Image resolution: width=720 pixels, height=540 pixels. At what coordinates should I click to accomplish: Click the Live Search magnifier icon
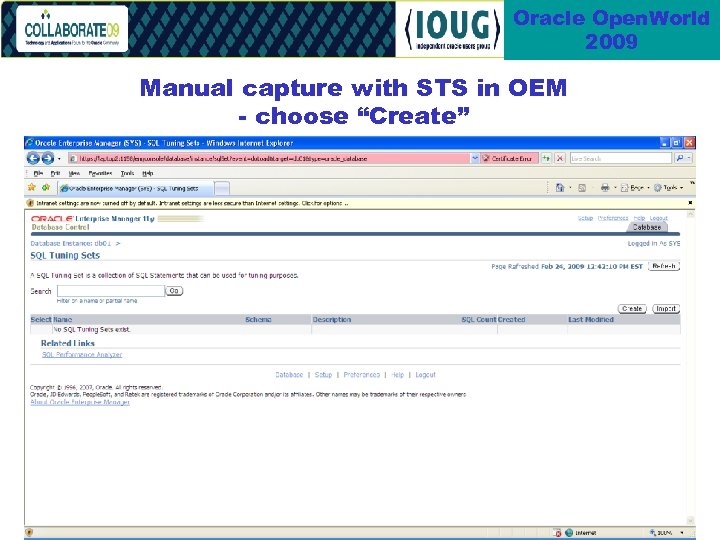[680, 158]
